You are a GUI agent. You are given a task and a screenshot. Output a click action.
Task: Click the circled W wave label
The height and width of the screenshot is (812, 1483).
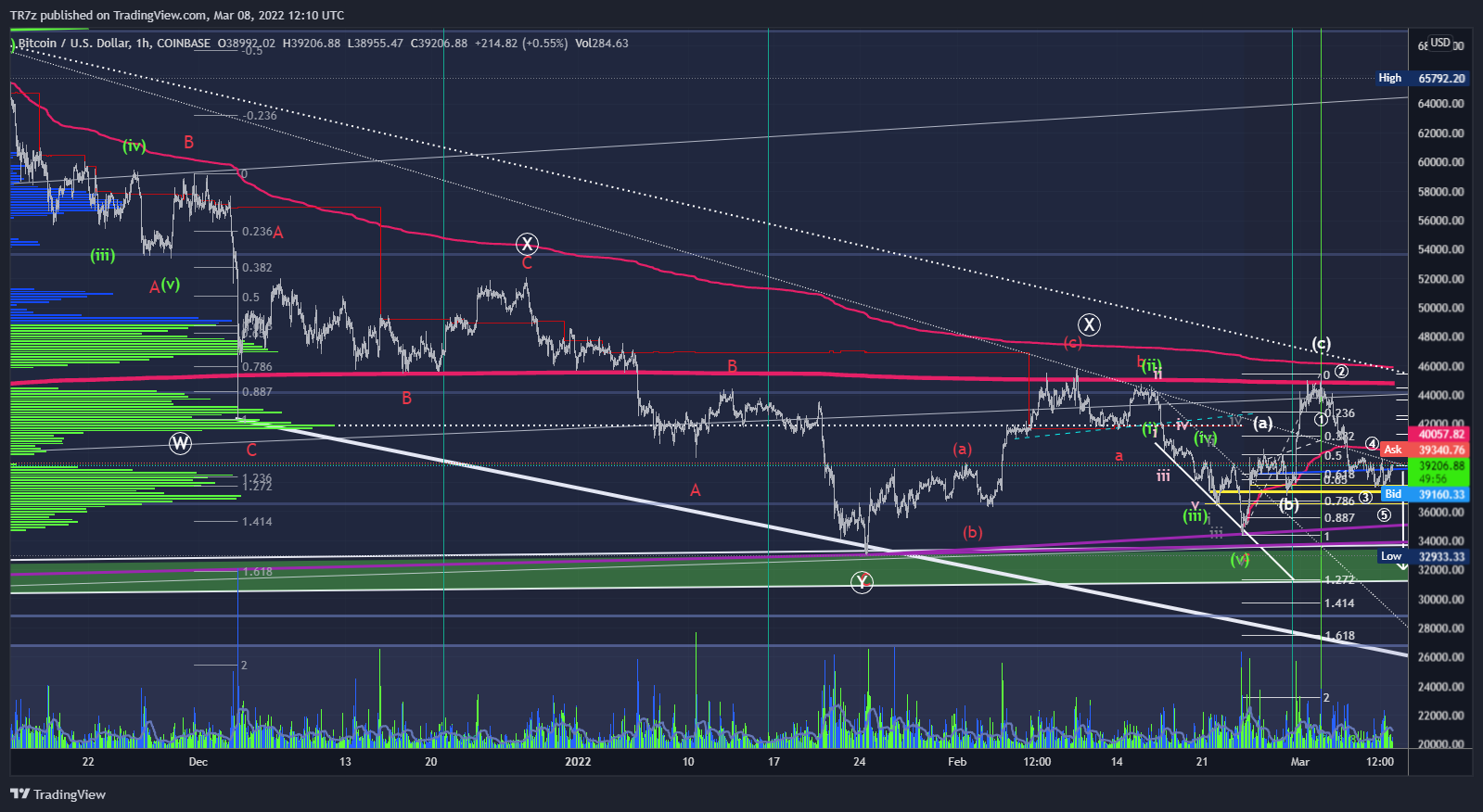[x=180, y=444]
